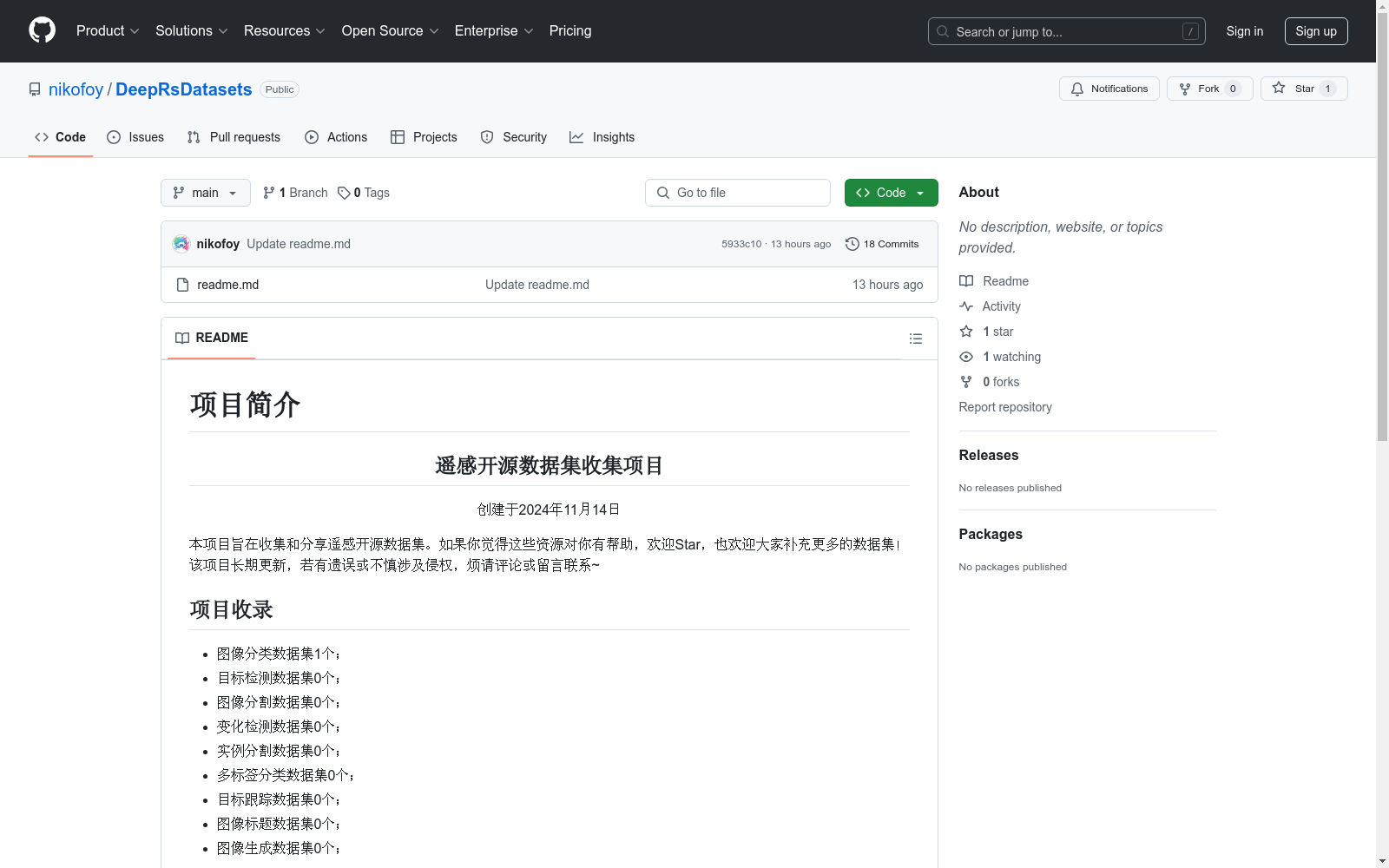Image resolution: width=1389 pixels, height=868 pixels.
Task: Open the Report repository link
Action: click(1004, 407)
